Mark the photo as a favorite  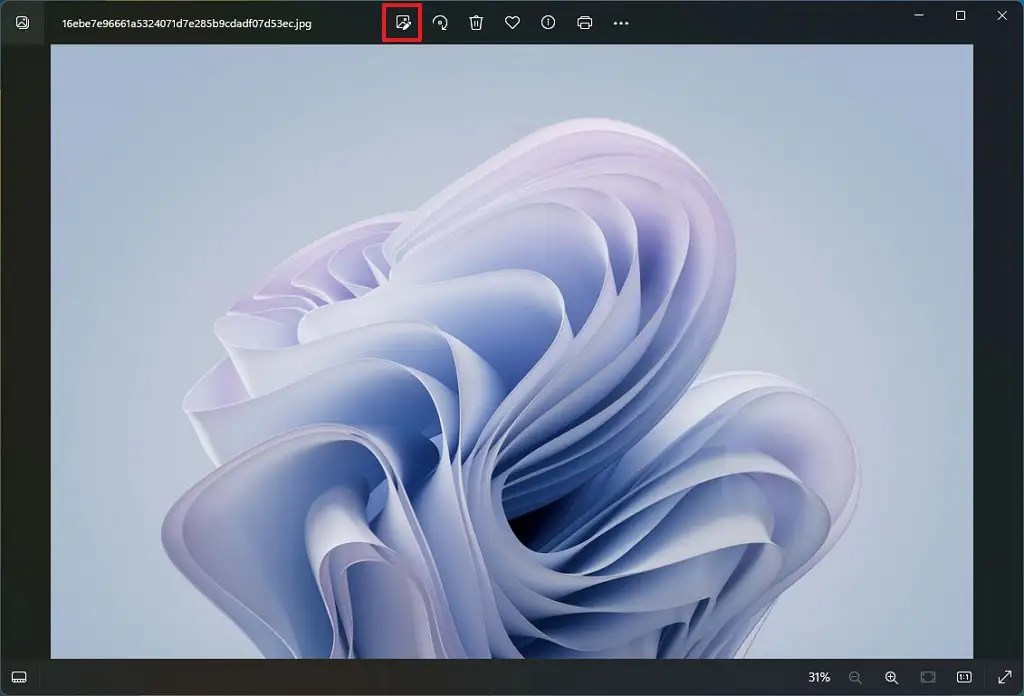coord(512,22)
